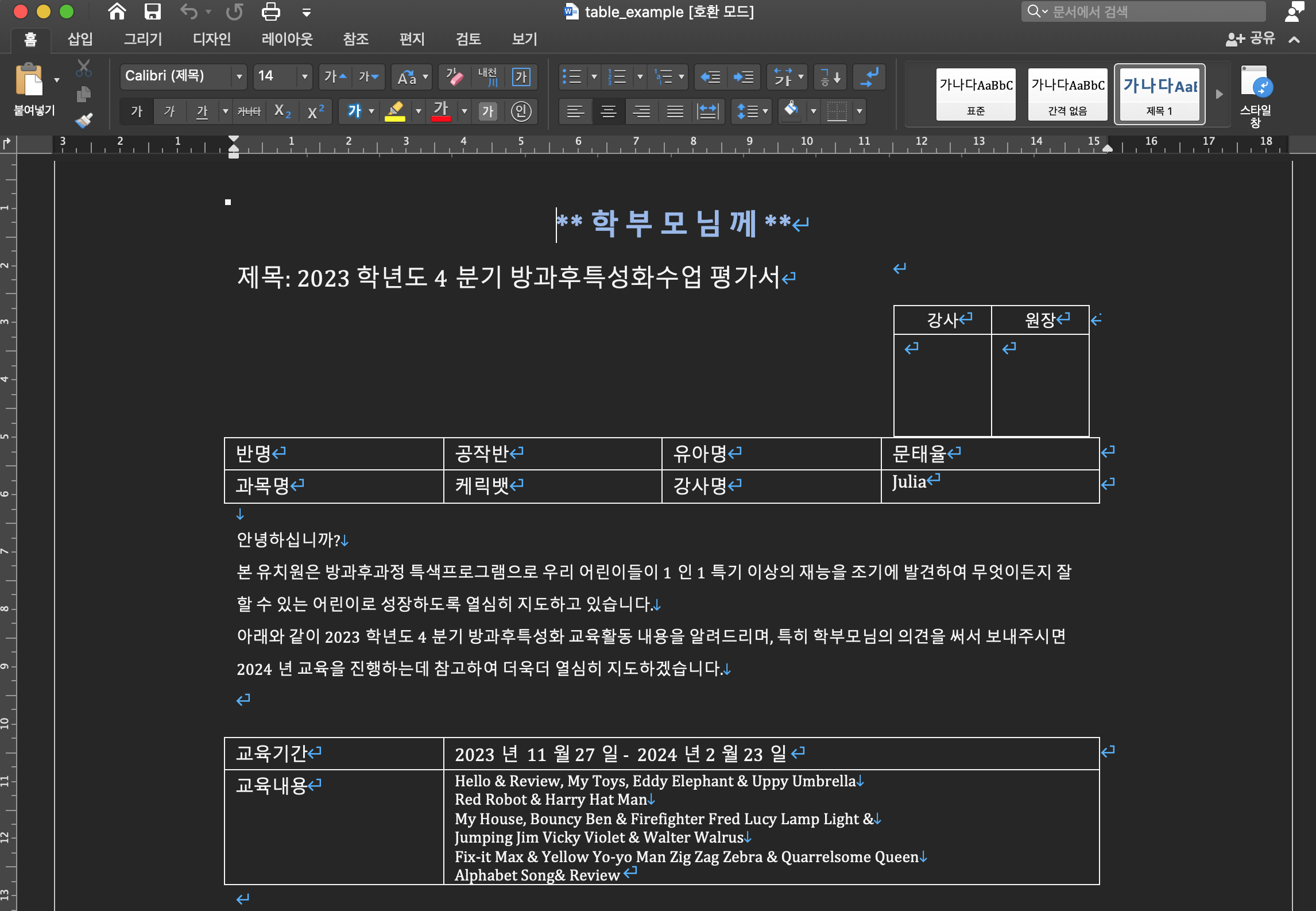Screen dimensions: 1316x911
Task: Switch to the 삽입 ribbon tab
Action: click(80, 38)
